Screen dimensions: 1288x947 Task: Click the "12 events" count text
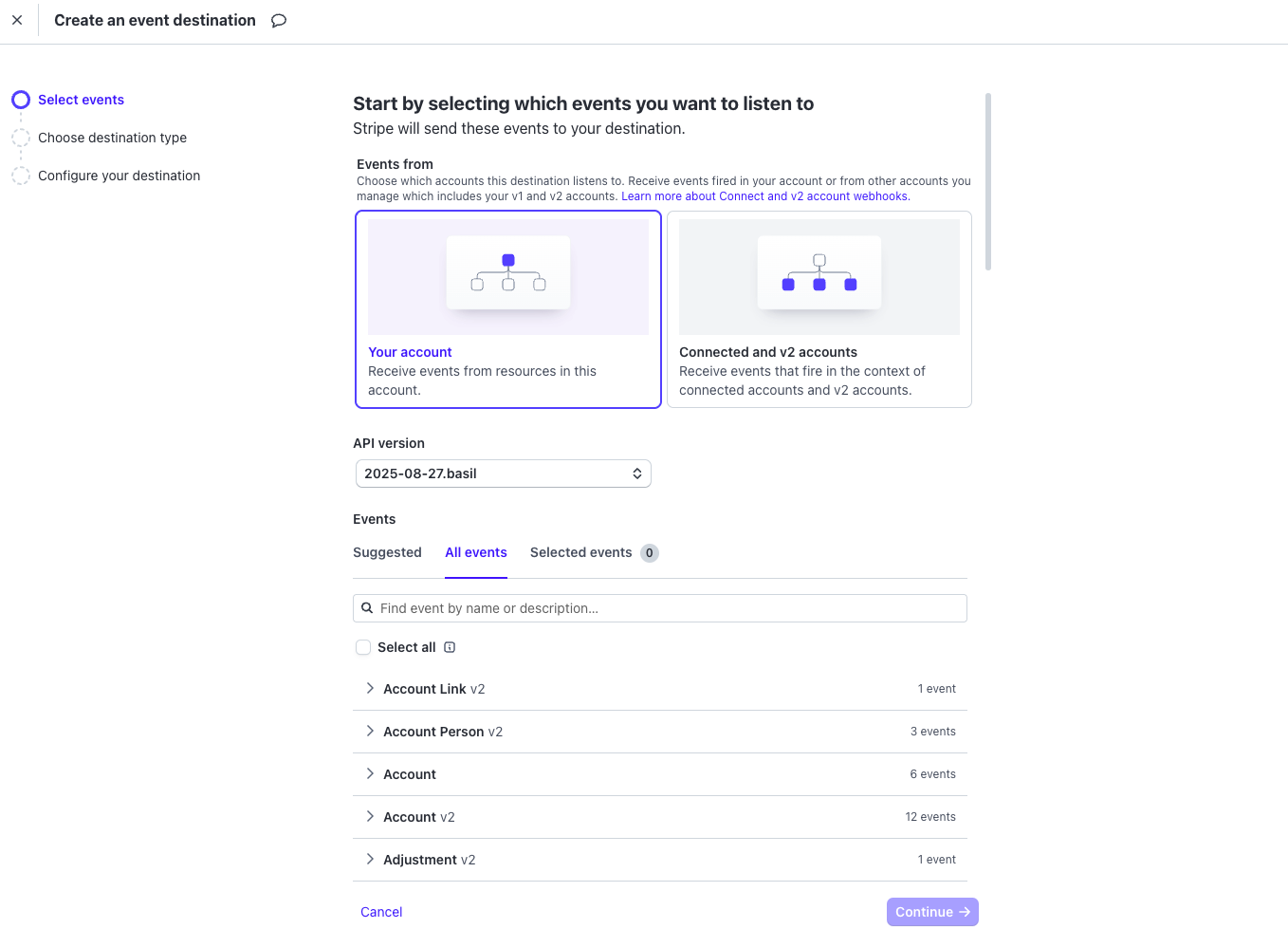click(930, 817)
